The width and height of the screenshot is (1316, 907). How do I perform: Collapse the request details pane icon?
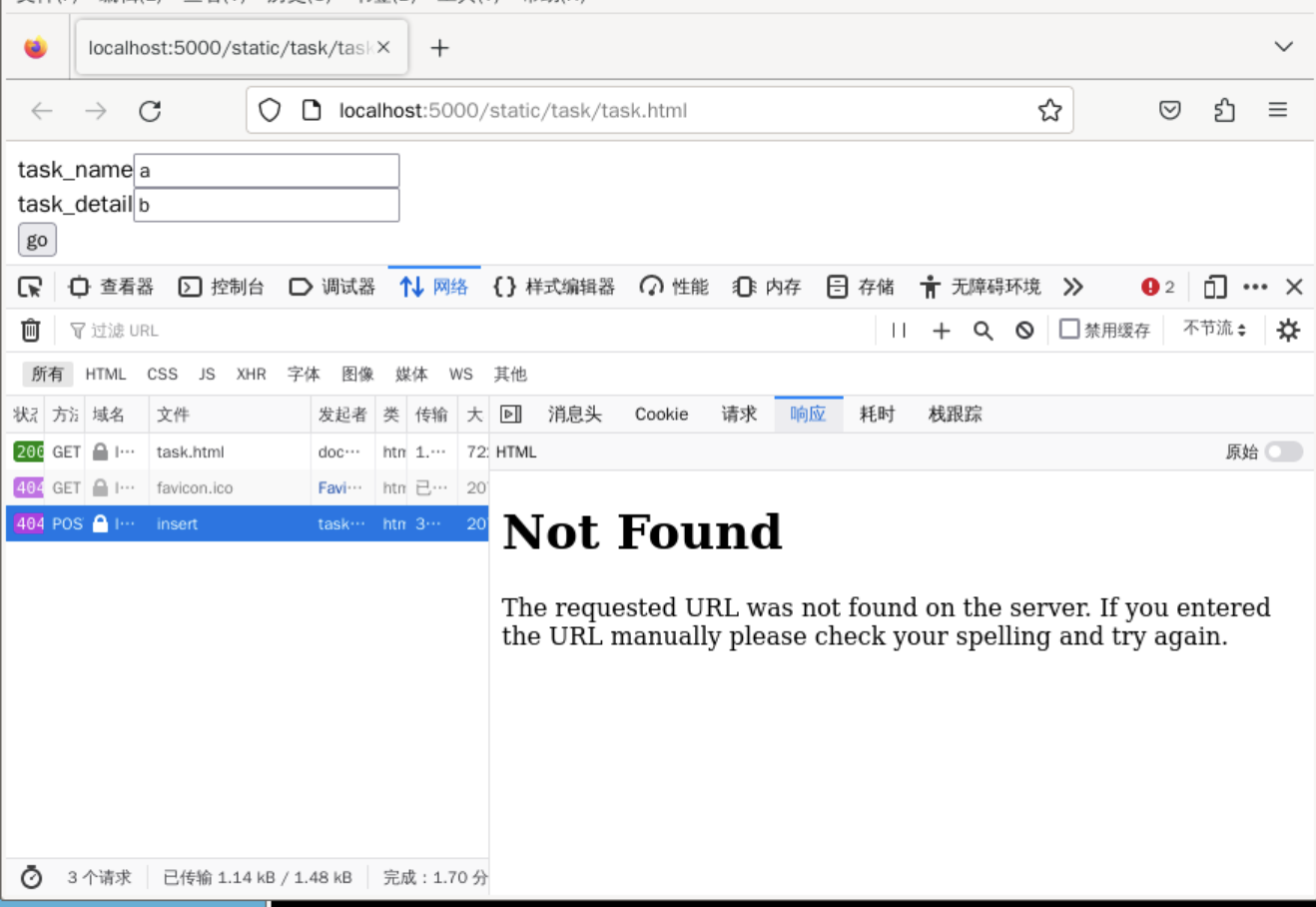click(511, 415)
